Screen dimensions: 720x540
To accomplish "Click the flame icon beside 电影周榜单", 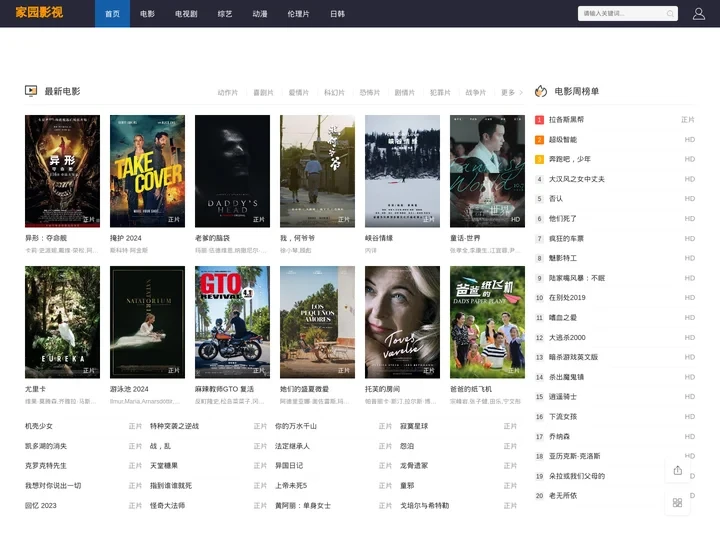I will 541,91.
